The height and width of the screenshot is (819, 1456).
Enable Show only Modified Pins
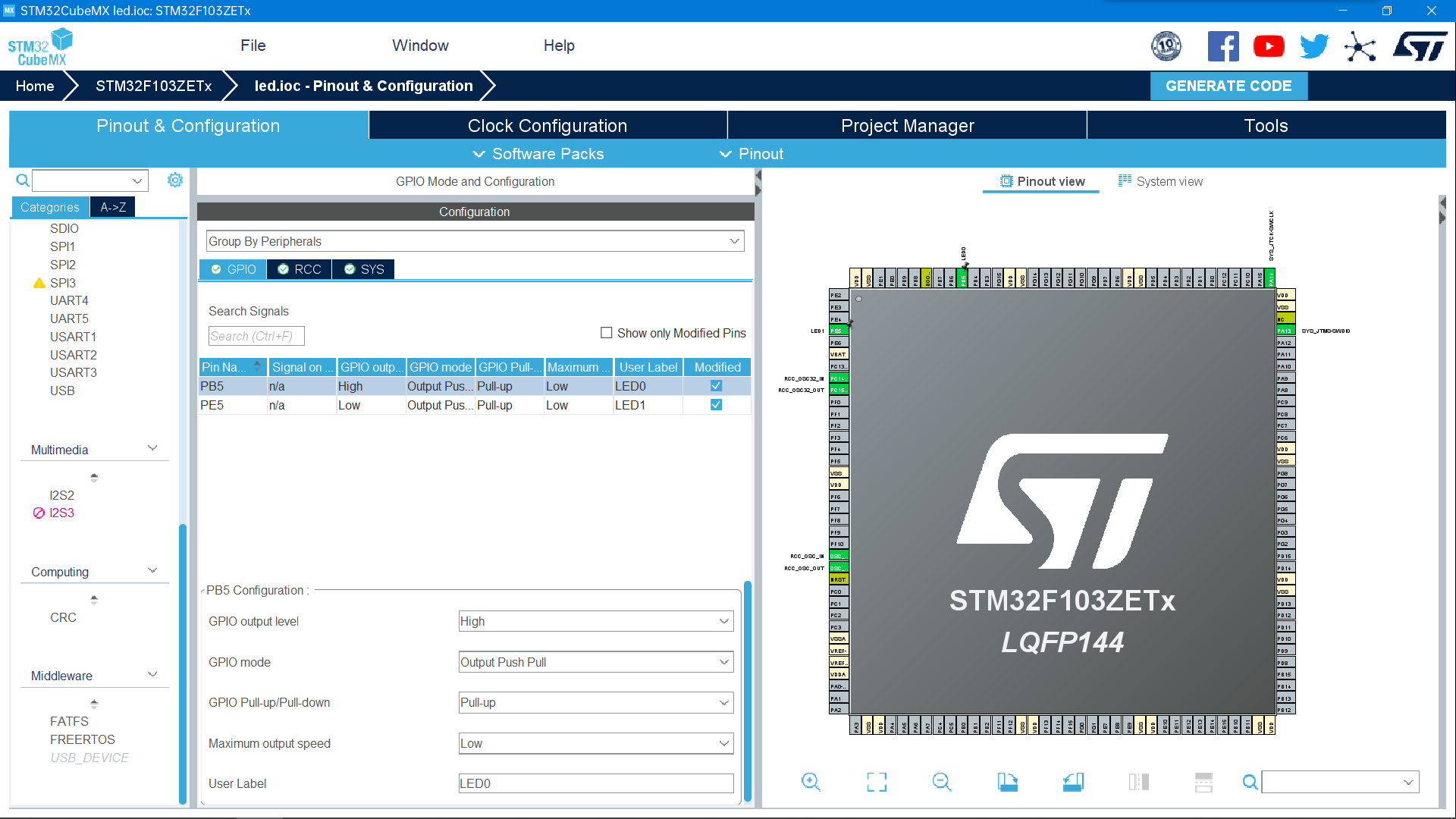click(607, 333)
